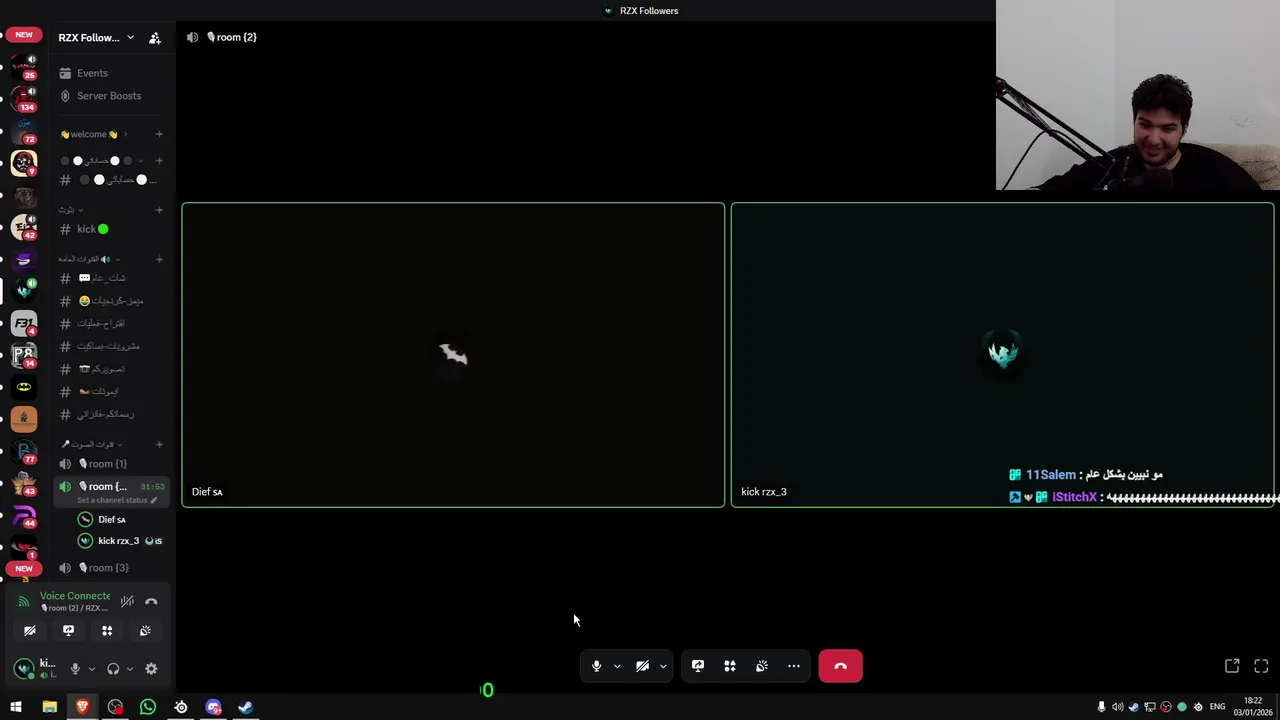The width and height of the screenshot is (1280, 720).
Task: Start activity button in voice panel
Action: point(107,631)
